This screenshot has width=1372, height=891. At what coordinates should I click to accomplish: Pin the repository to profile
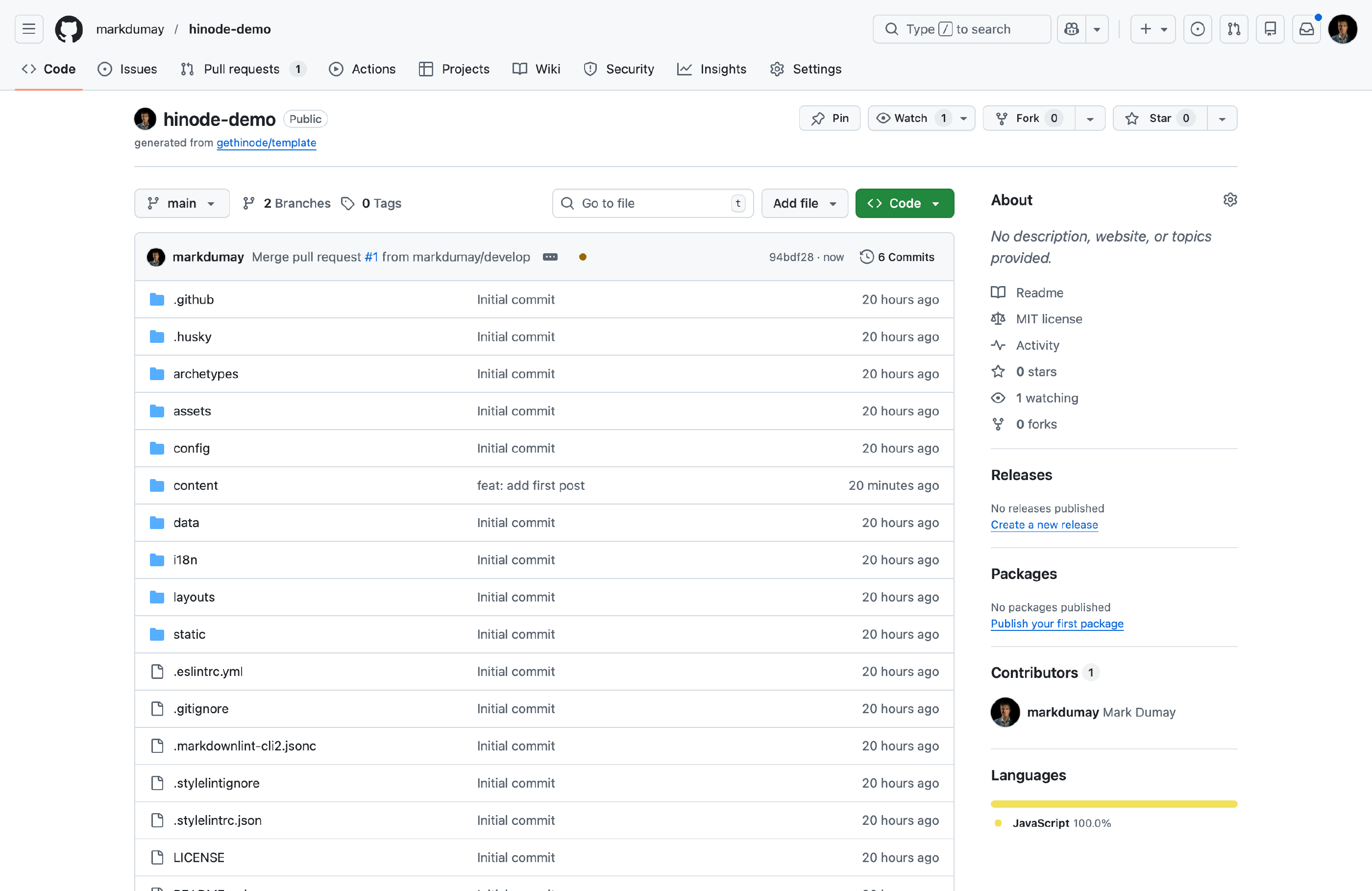pyautogui.click(x=829, y=118)
